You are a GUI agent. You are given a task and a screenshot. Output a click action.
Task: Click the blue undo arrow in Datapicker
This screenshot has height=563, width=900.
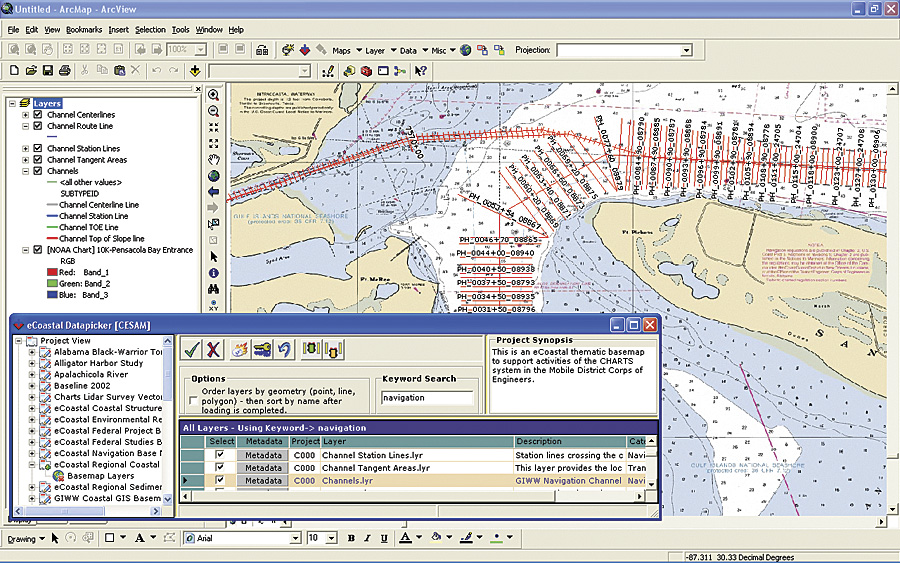click(284, 349)
